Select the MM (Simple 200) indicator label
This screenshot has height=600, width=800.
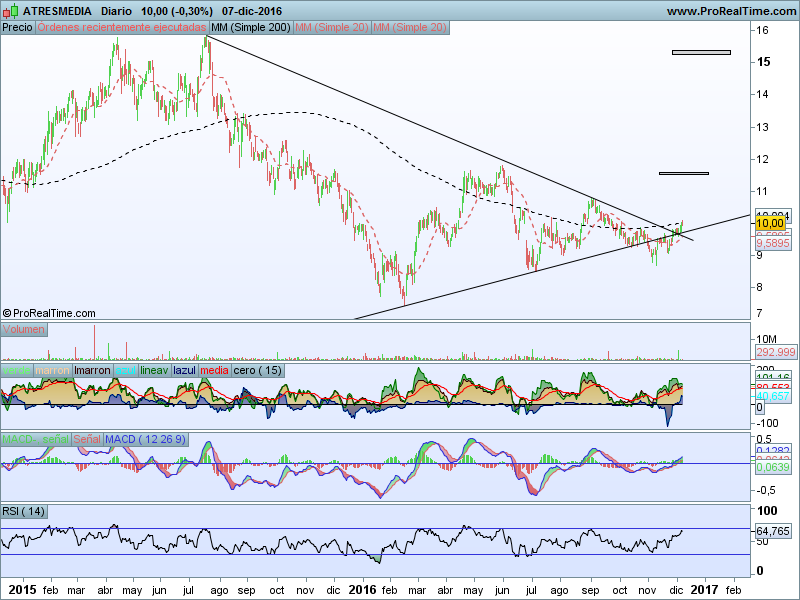pos(251,28)
